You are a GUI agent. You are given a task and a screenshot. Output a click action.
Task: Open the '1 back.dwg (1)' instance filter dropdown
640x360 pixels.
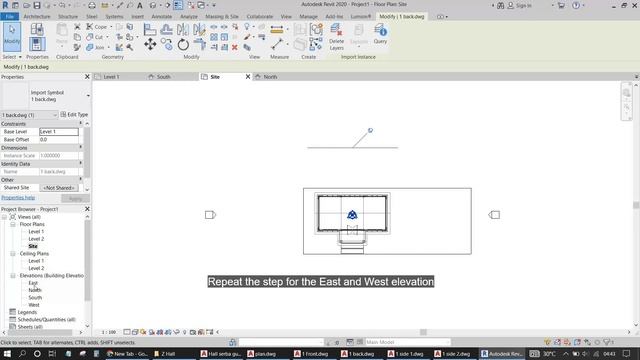point(29,115)
